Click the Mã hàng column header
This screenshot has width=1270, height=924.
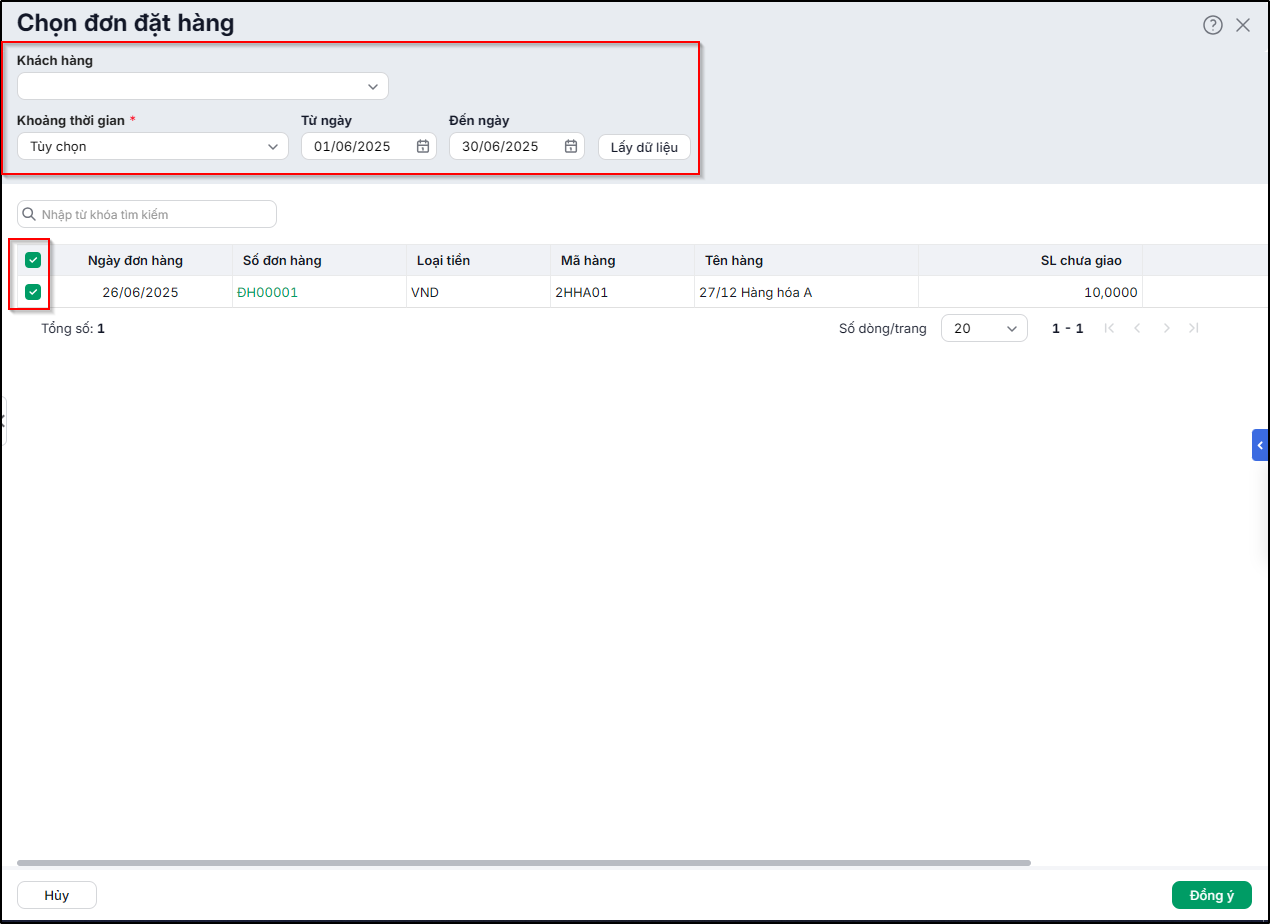tap(622, 260)
